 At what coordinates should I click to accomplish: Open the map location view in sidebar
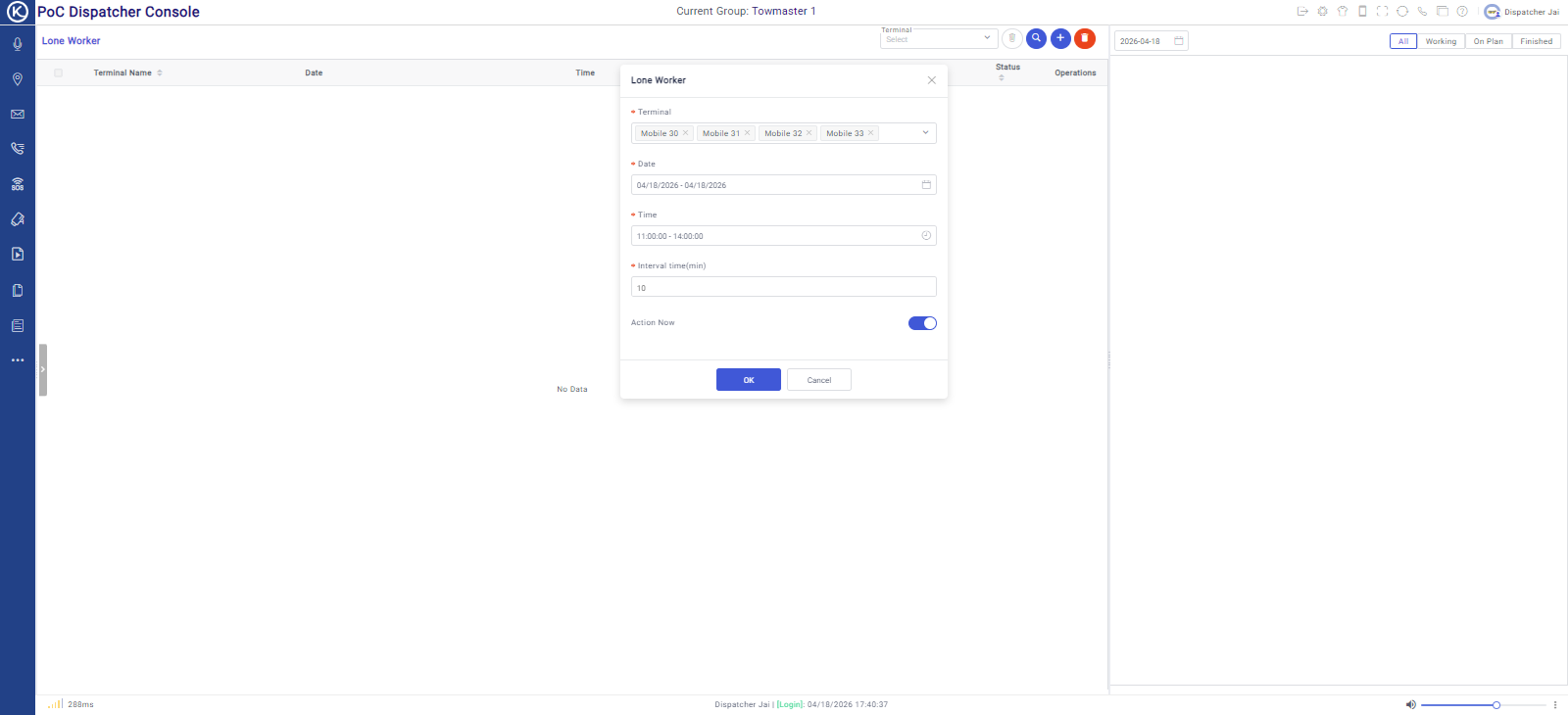[x=18, y=79]
